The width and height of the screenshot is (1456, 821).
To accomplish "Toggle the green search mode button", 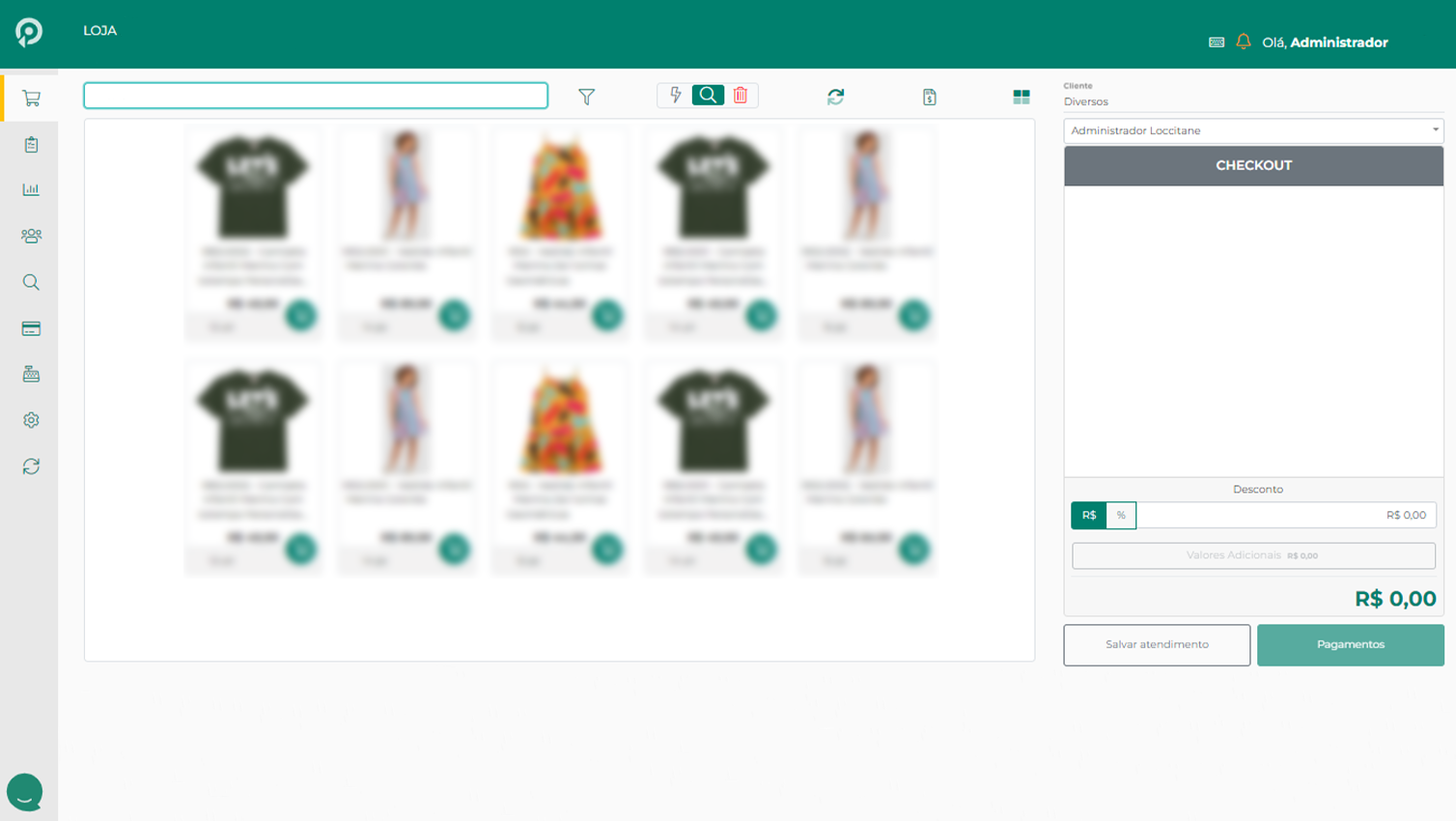I will click(x=708, y=96).
